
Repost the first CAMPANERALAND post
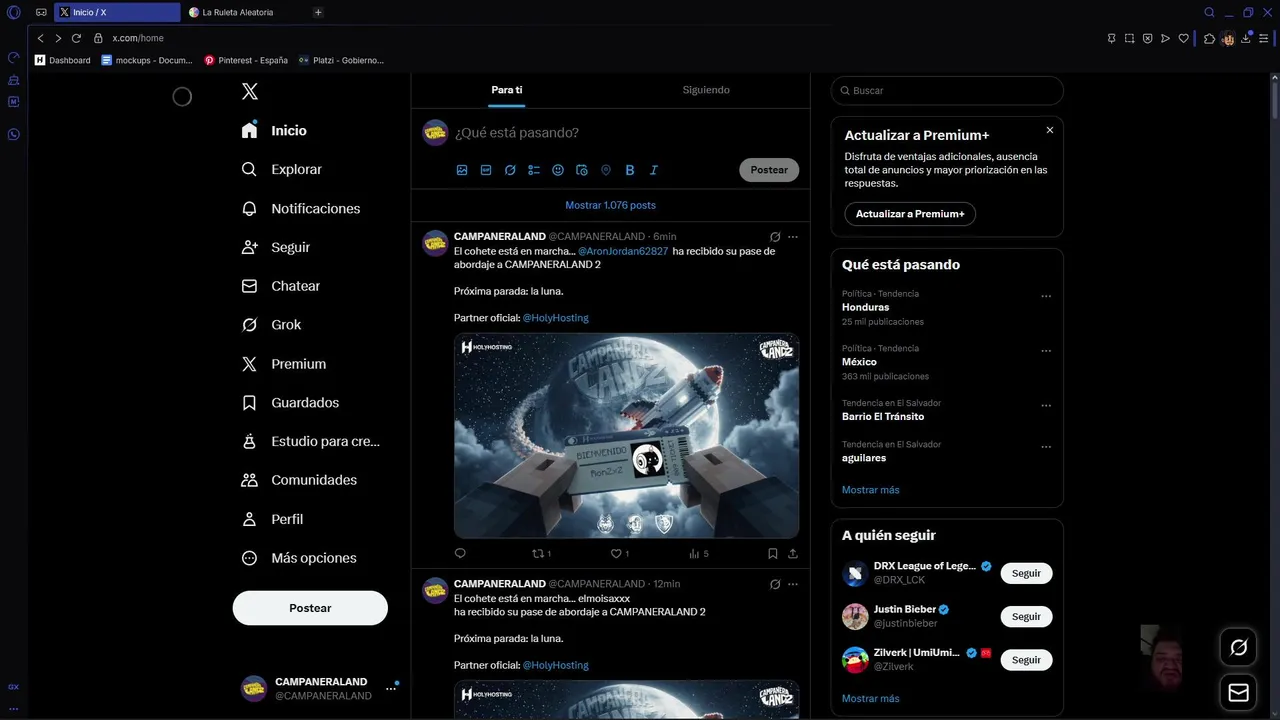coord(541,553)
